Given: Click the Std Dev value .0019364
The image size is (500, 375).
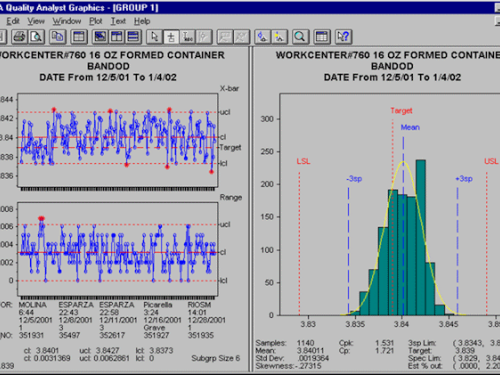Looking at the screenshot, I should [313, 358].
